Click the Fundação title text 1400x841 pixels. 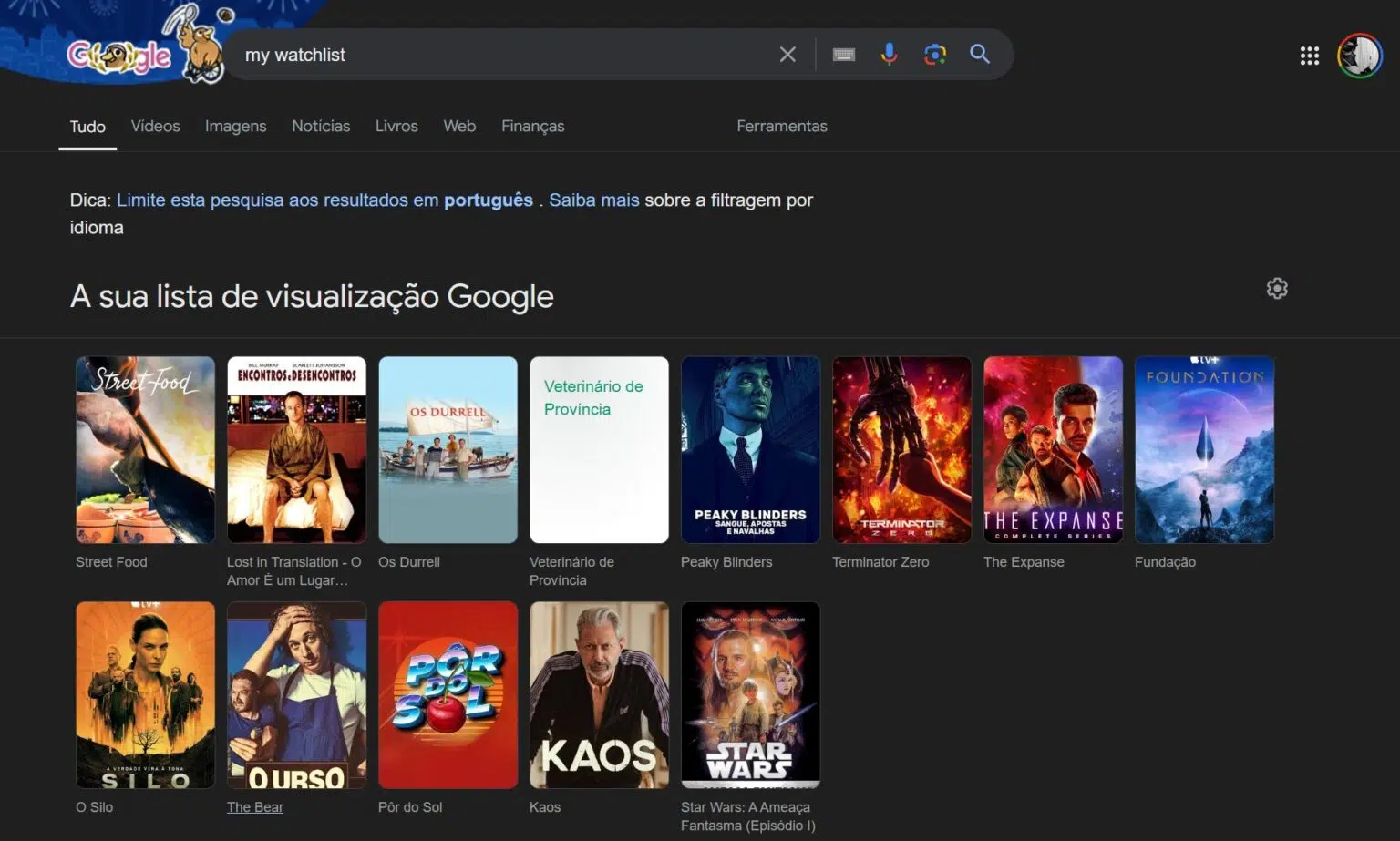pyautogui.click(x=1165, y=562)
